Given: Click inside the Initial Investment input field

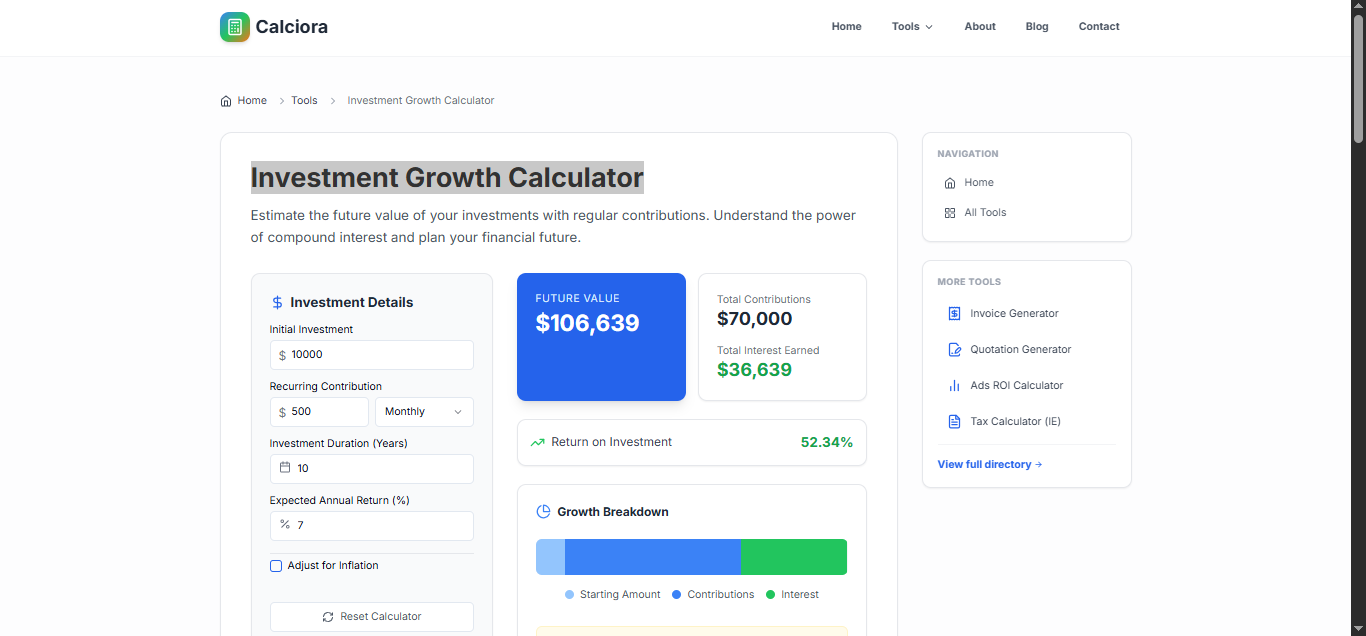Looking at the screenshot, I should (371, 355).
